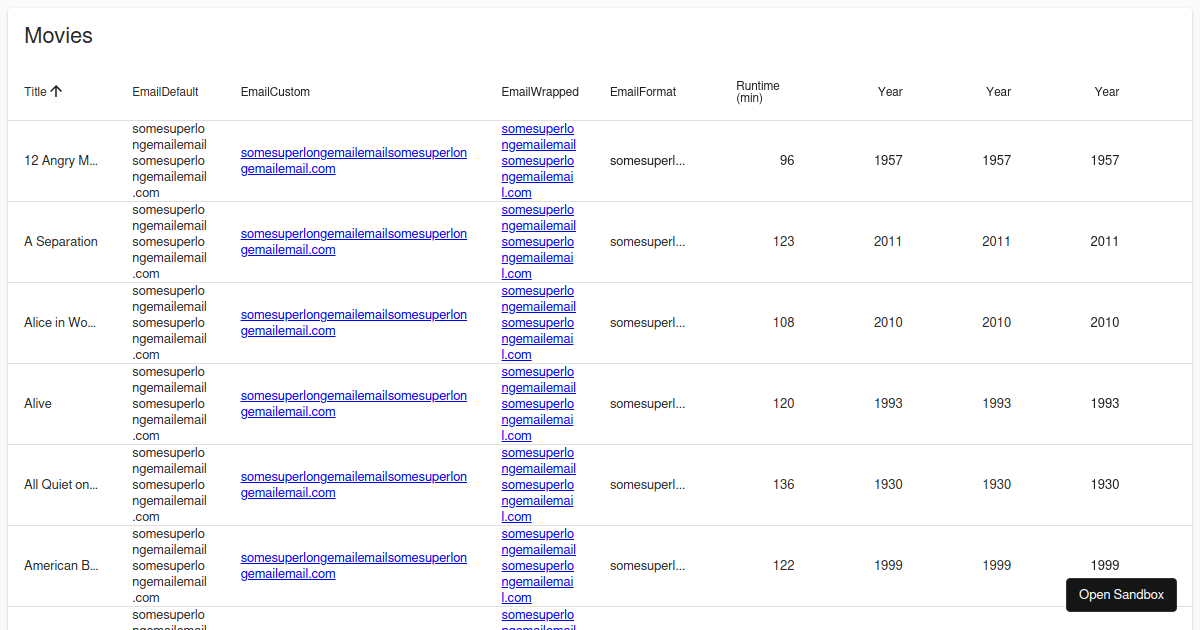Image resolution: width=1200 pixels, height=630 pixels.
Task: Click the sort arrow next to Title
Action: [x=57, y=91]
